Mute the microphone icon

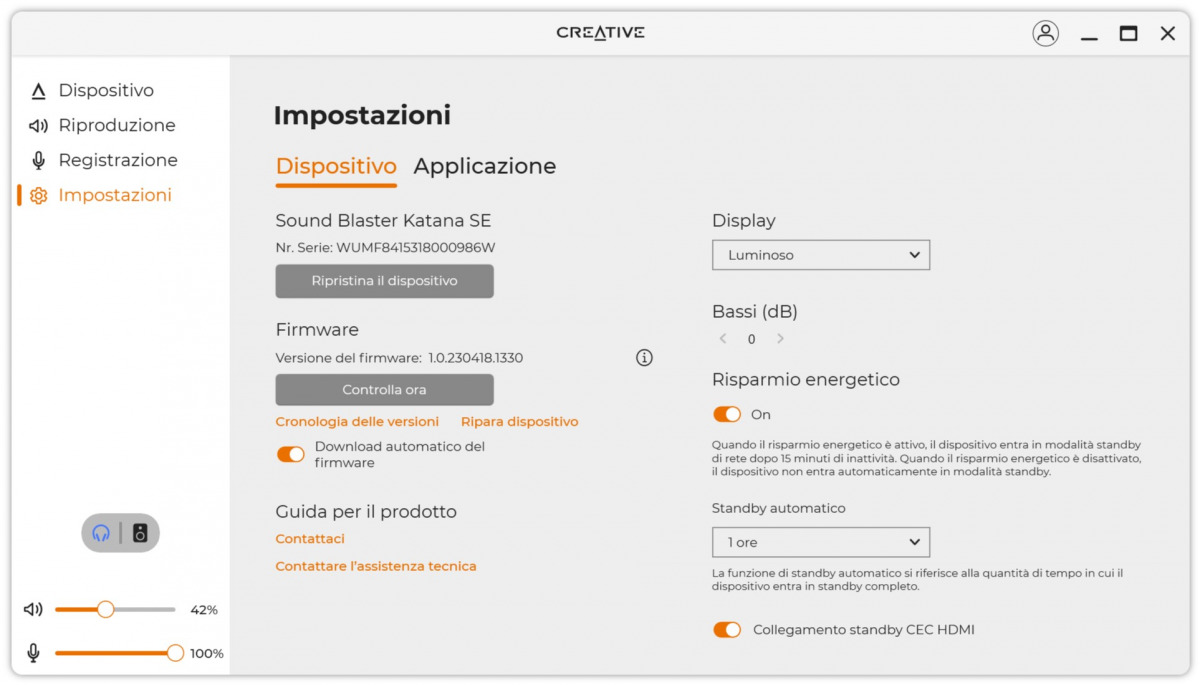point(34,653)
